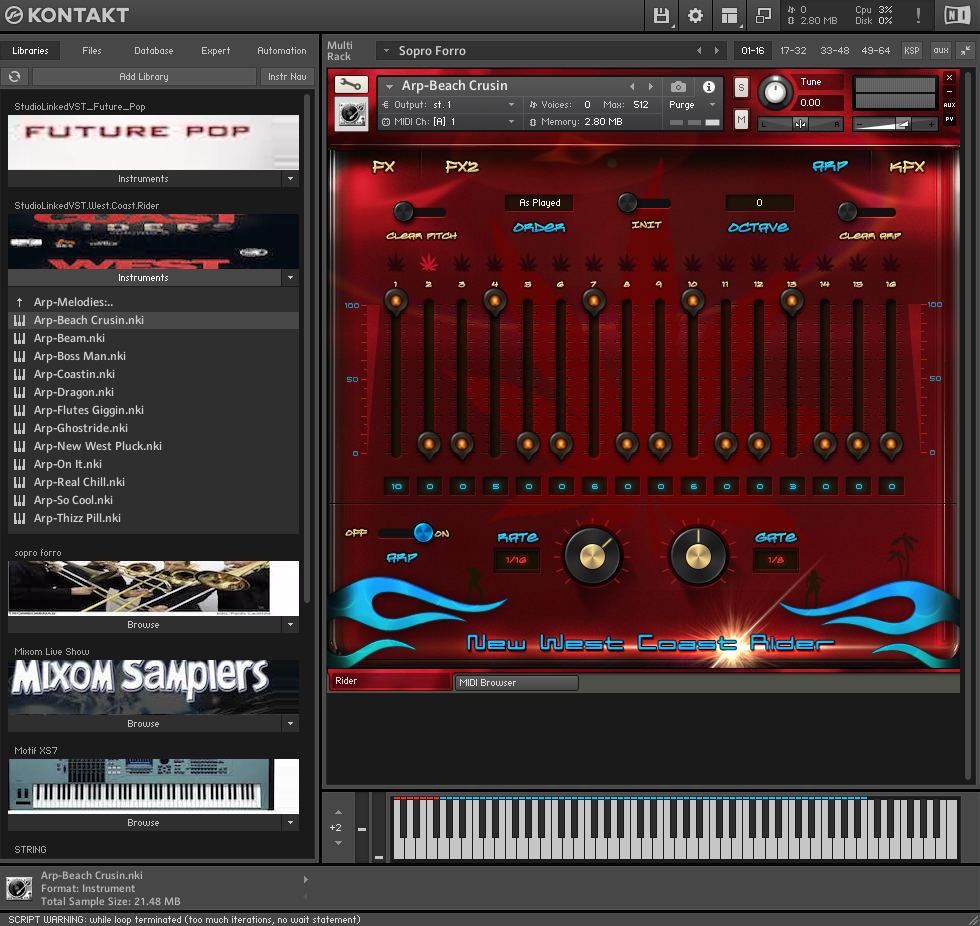Click the Add Library button
Screen dimensions: 980x926
[x=144, y=76]
